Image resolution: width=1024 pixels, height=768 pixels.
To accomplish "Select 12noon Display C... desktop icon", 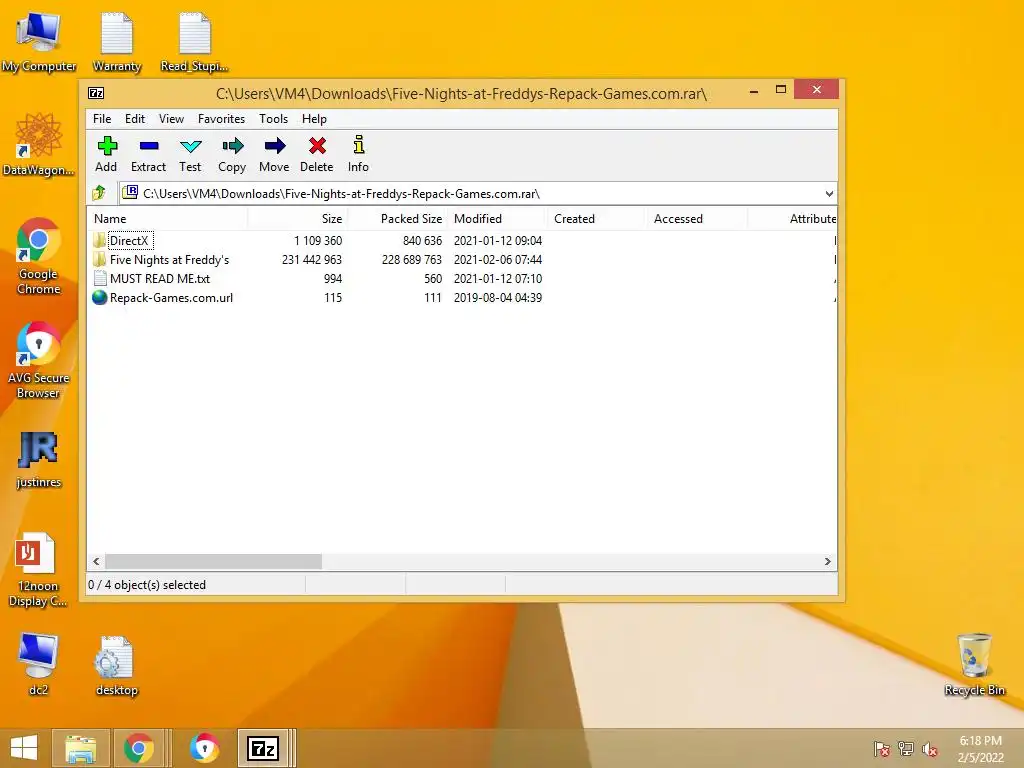I will coord(38,570).
